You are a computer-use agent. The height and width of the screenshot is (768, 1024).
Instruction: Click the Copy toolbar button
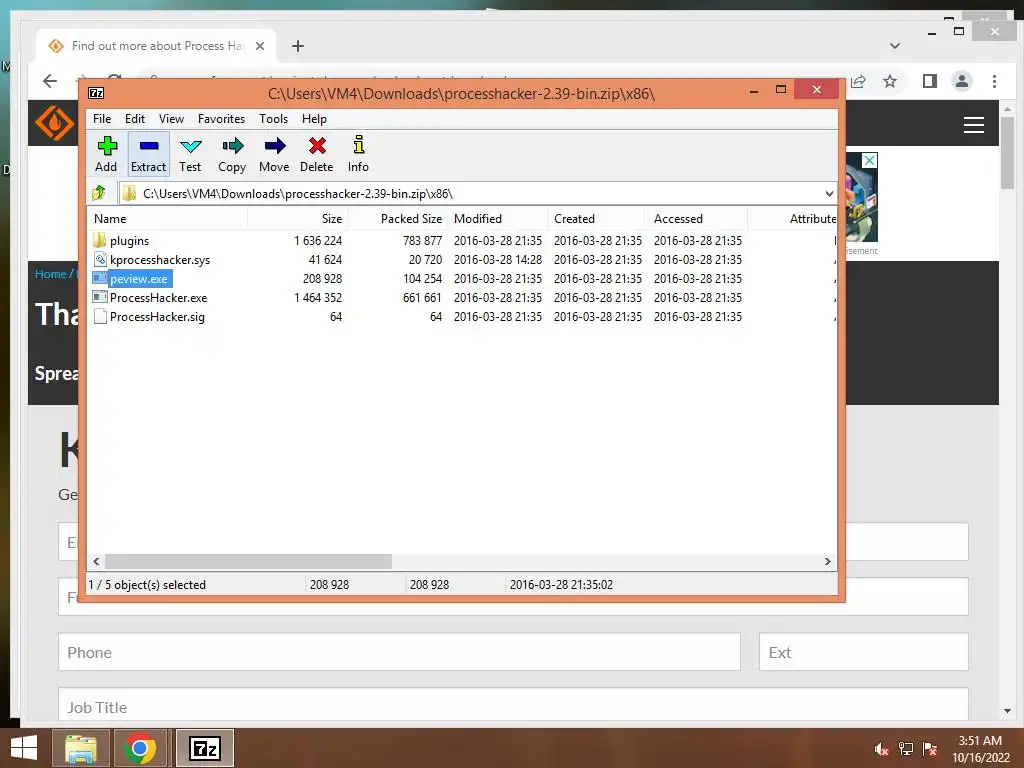click(232, 154)
